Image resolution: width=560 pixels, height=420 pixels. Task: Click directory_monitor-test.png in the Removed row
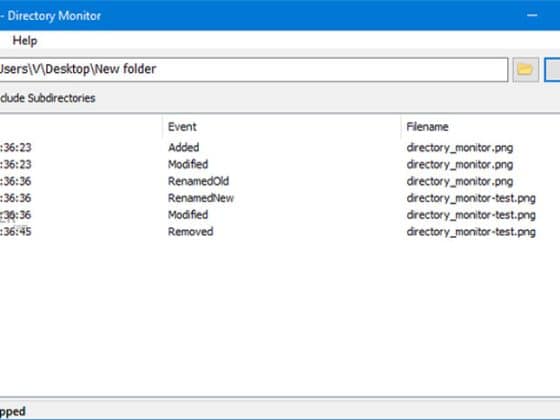point(471,232)
